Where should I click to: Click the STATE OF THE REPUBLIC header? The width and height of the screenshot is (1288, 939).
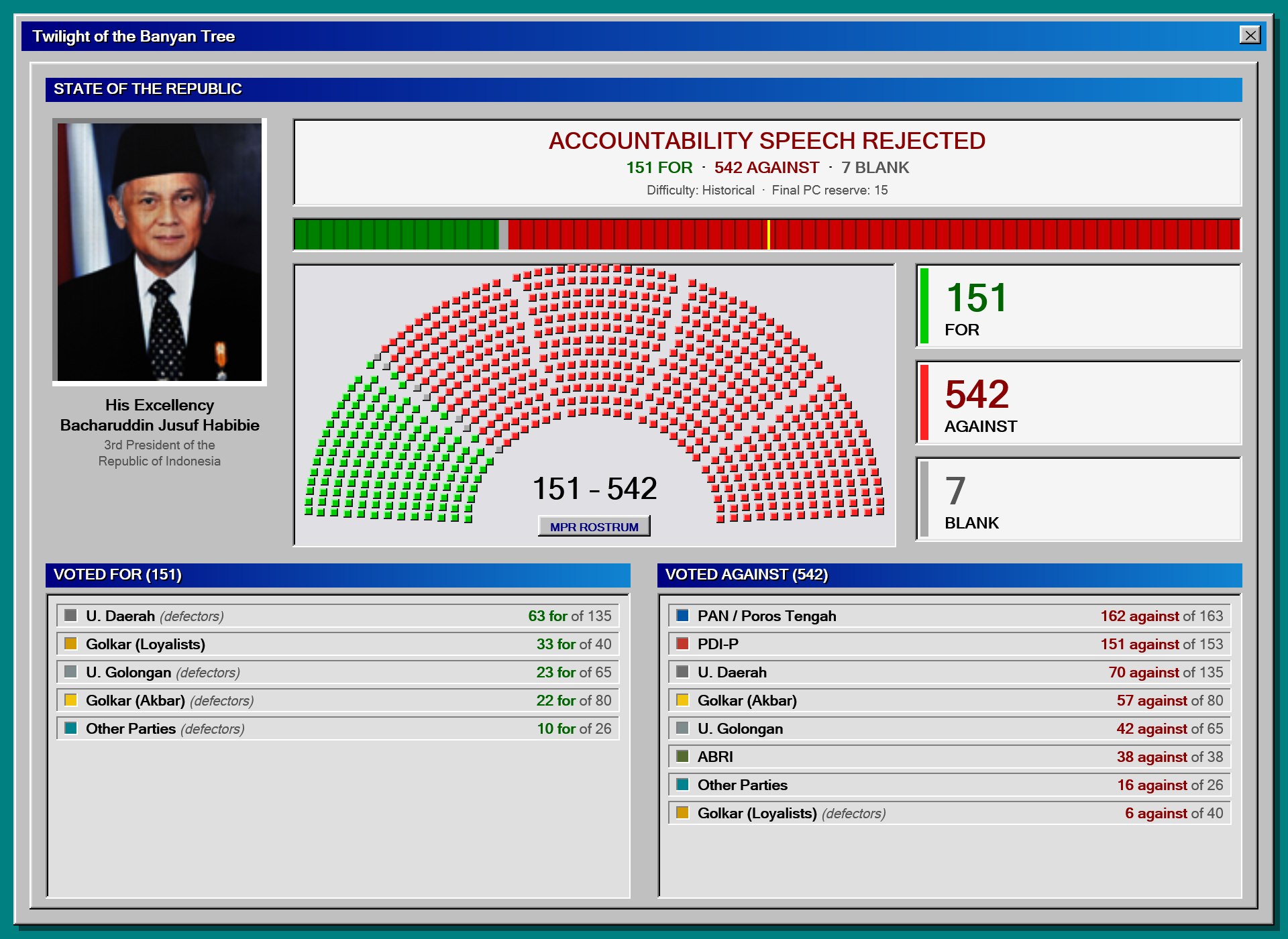pyautogui.click(x=644, y=89)
